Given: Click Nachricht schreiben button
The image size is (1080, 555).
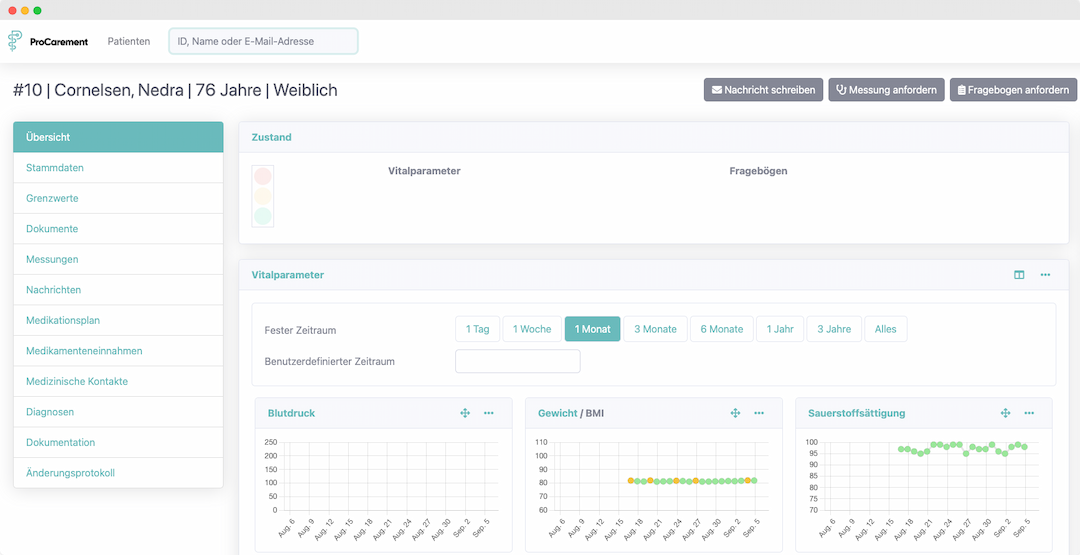Looking at the screenshot, I should (x=763, y=90).
